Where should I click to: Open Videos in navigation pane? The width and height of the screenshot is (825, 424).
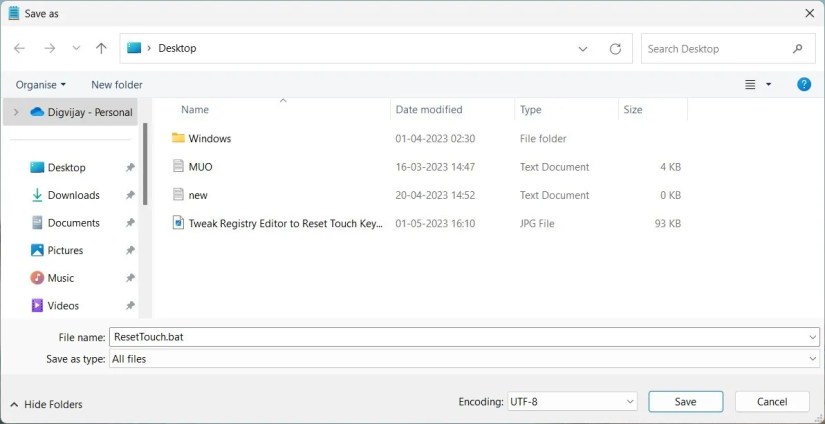pyautogui.click(x=63, y=306)
